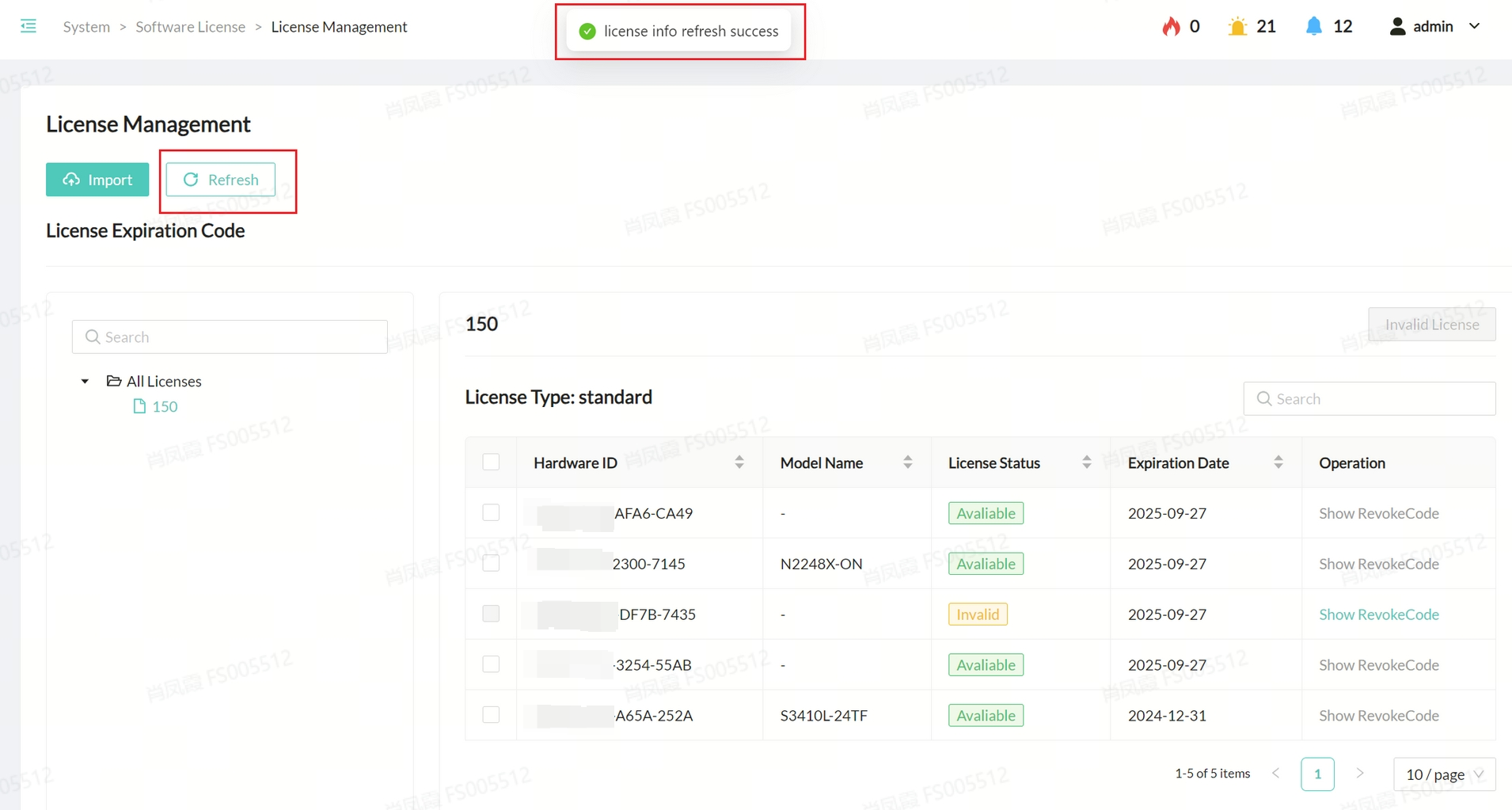This screenshot has width=1512, height=810.
Task: Navigate to System in the breadcrumb
Action: coord(86,27)
